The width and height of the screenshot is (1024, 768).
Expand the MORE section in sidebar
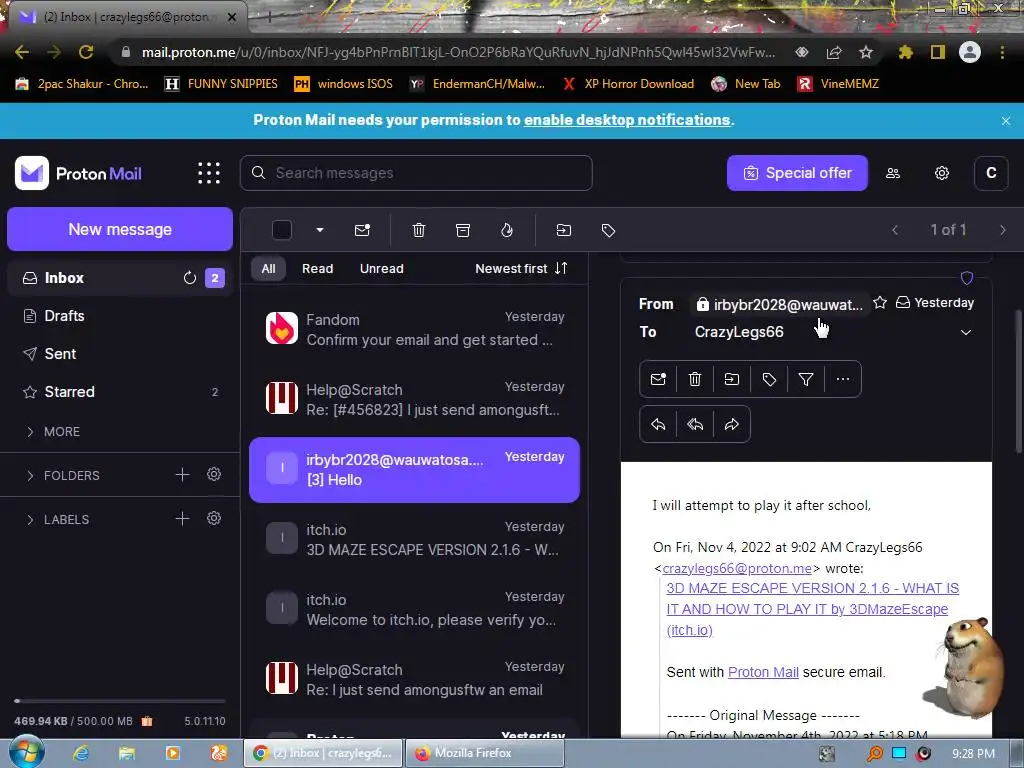[x=54, y=432]
